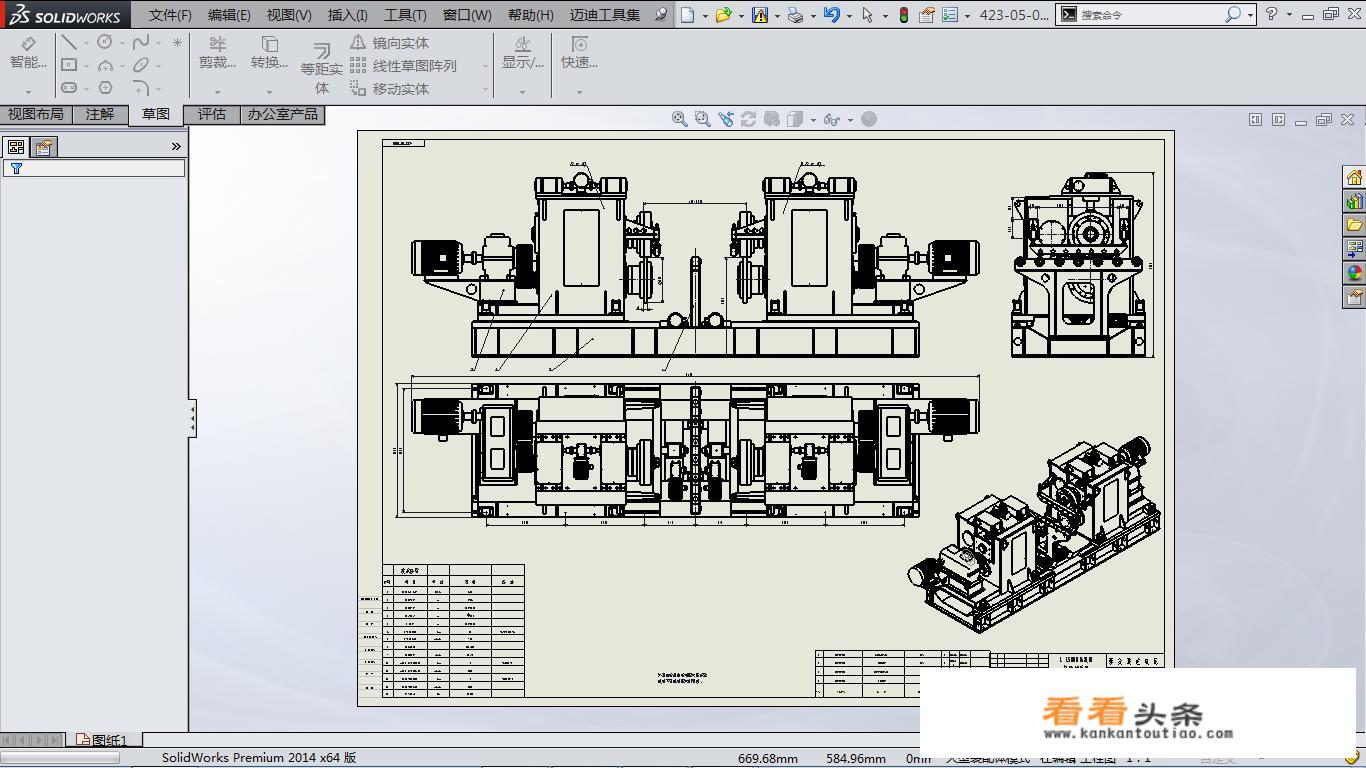Open the 窗口(W) Window menu

[467, 15]
